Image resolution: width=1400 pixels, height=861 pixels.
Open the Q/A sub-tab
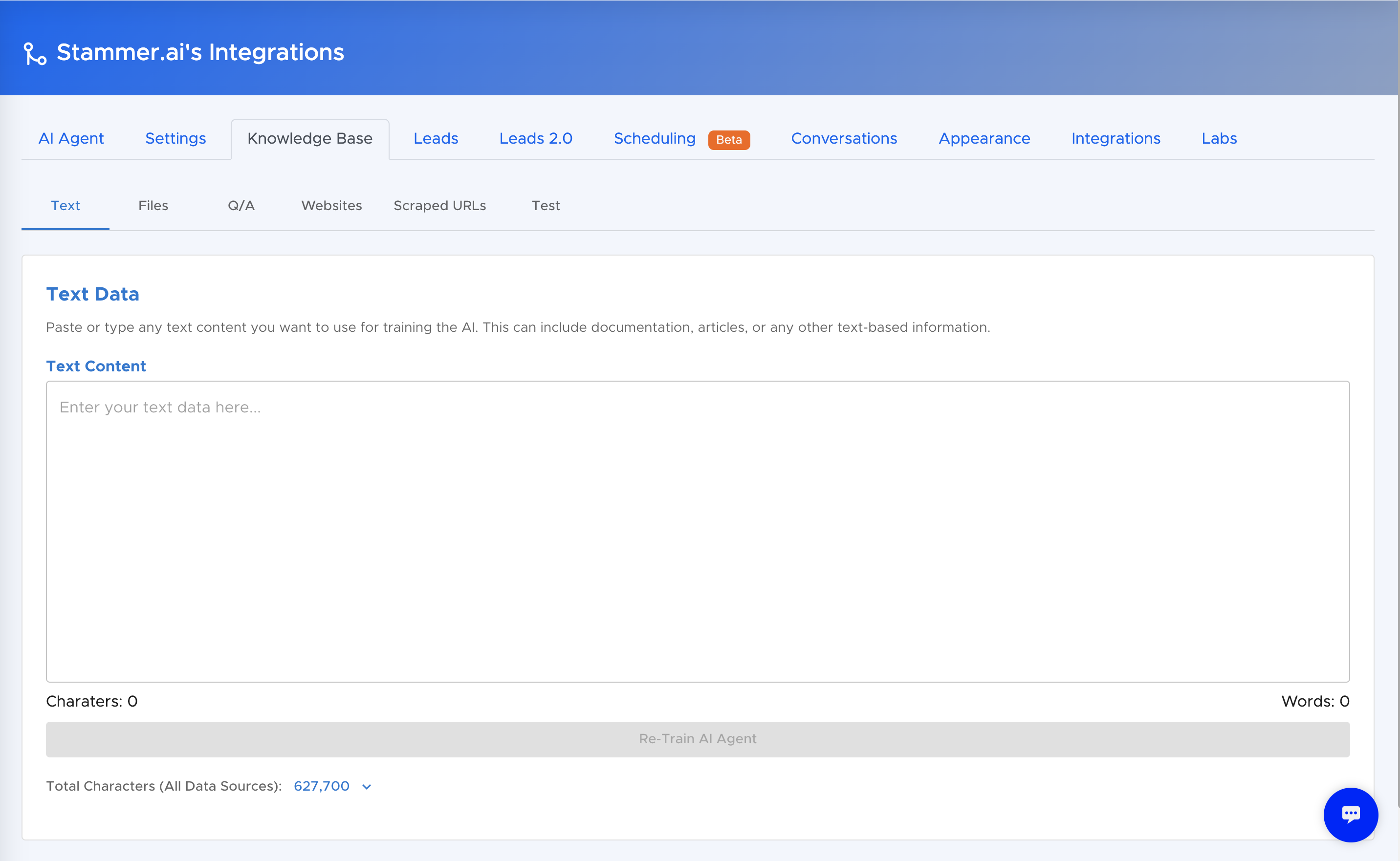pos(241,206)
